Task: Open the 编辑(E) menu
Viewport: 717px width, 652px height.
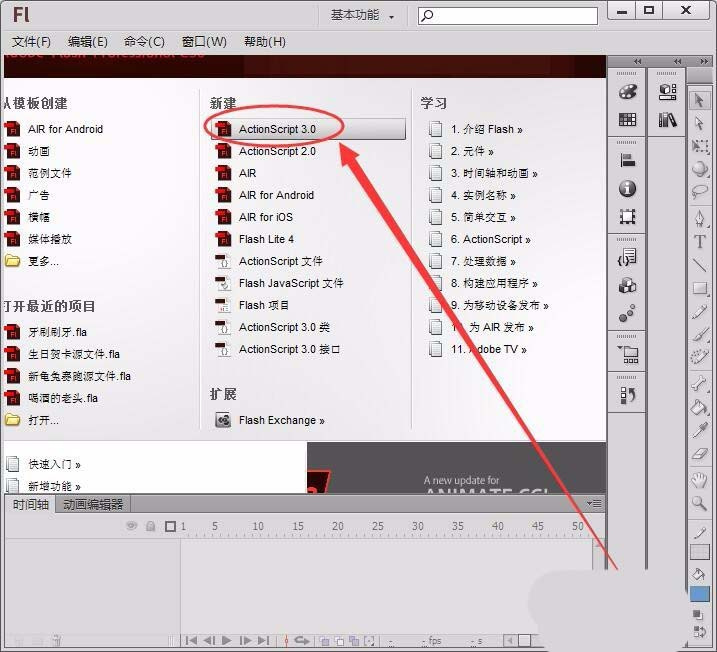Action: coord(88,42)
